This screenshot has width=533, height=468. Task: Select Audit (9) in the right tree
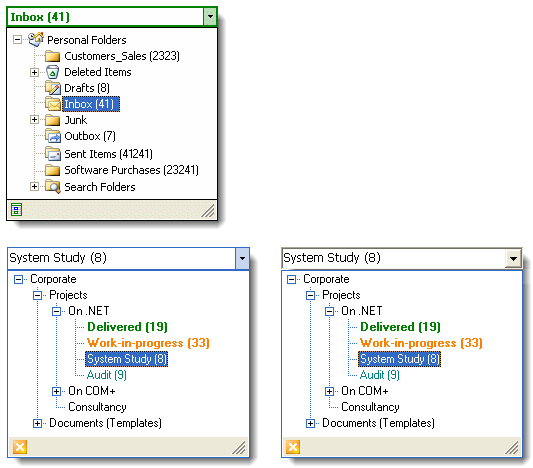[379, 375]
